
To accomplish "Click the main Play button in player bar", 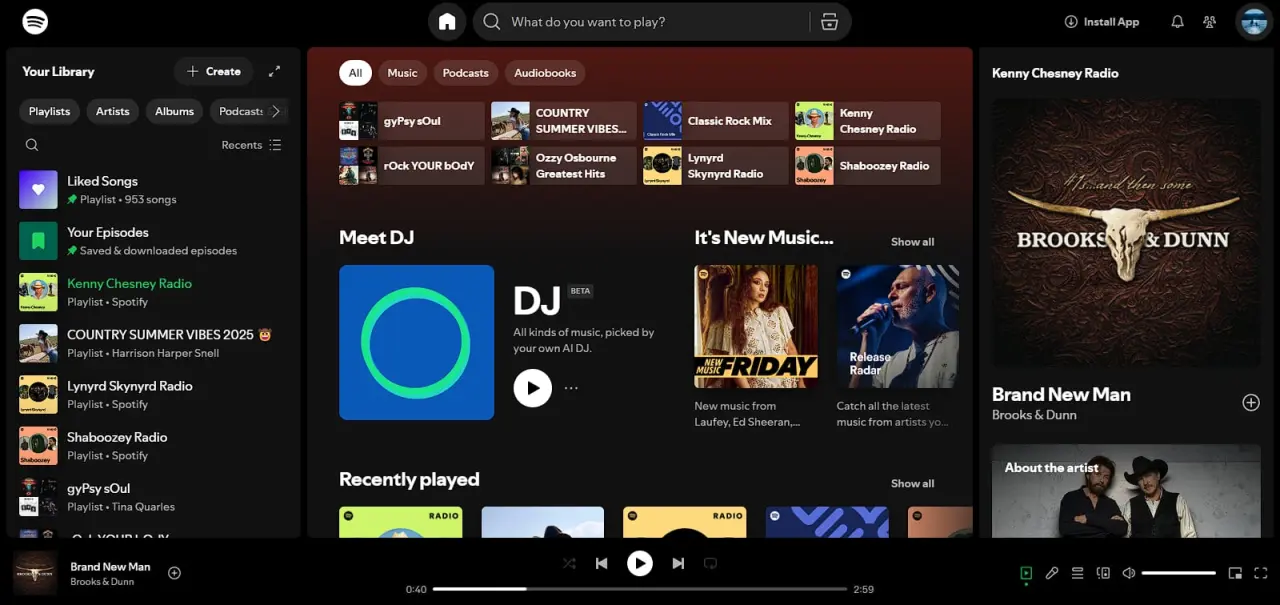I will [x=640, y=563].
